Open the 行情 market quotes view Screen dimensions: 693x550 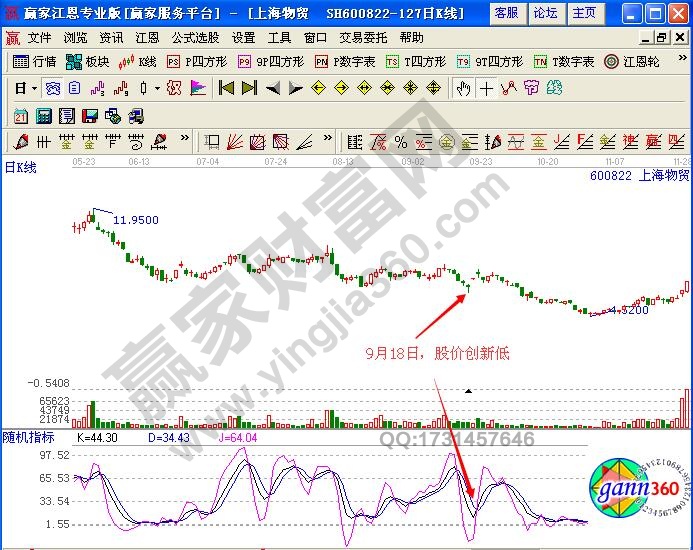[34, 61]
